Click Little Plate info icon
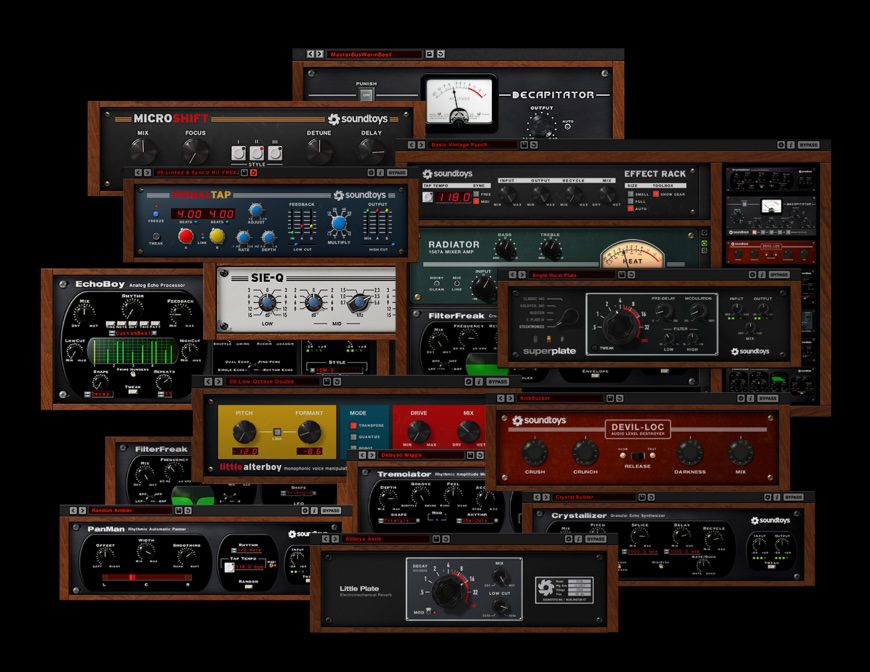The image size is (870, 672). pos(578,539)
